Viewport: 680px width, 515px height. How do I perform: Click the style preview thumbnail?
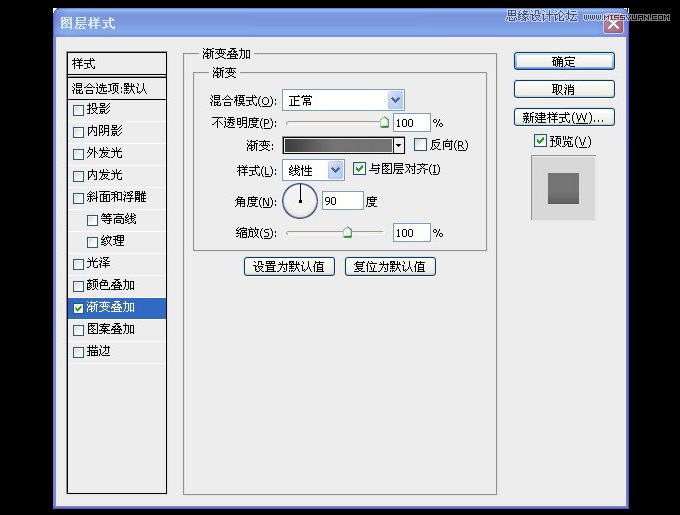(x=563, y=188)
